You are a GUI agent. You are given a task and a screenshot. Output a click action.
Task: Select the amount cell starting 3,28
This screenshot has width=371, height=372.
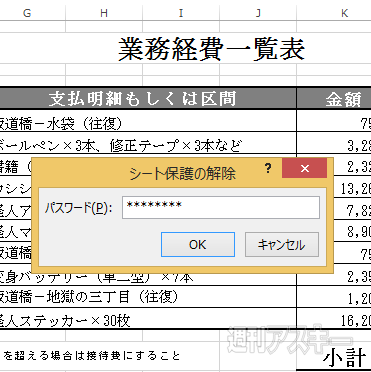pyautogui.click(x=334, y=143)
